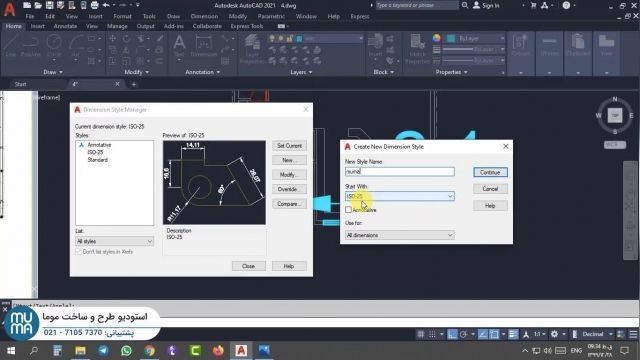Open the shopping cart icon in title bar

pos(533,5)
